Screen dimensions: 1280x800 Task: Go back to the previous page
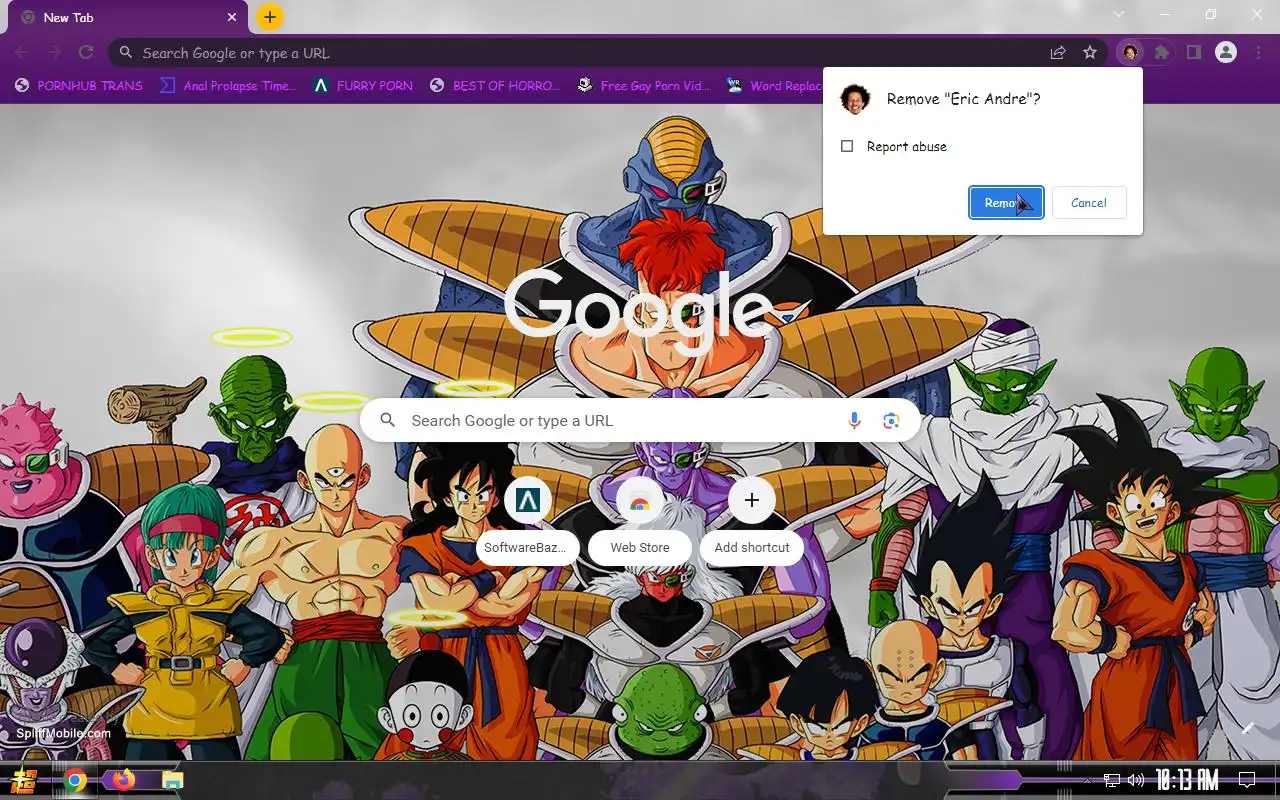(22, 53)
